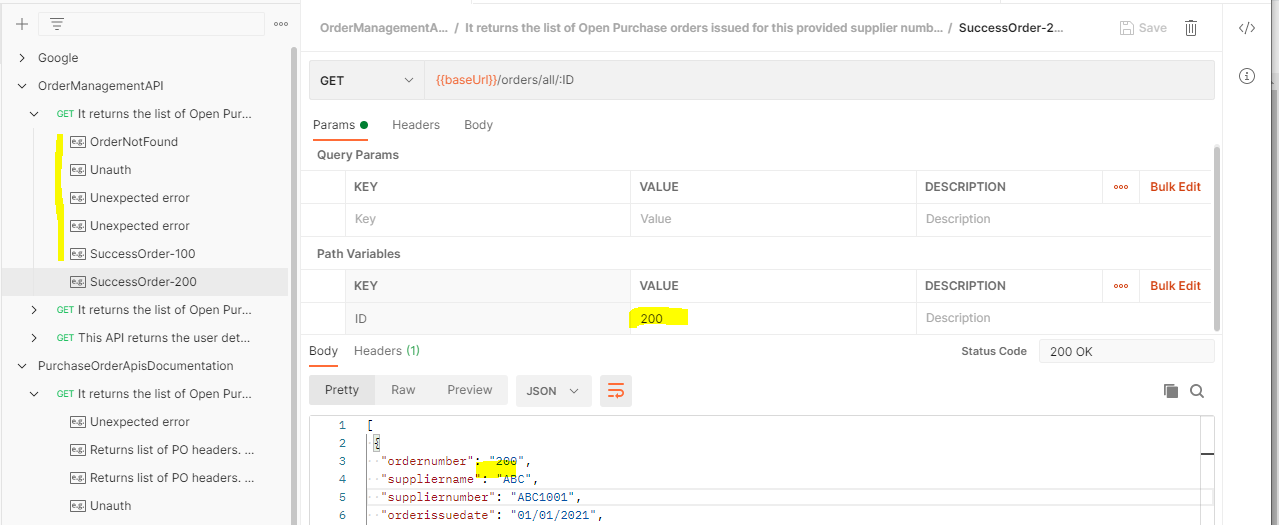Select OrderNotFound example icon
Screen dimensions: 1279x525
click(77, 142)
